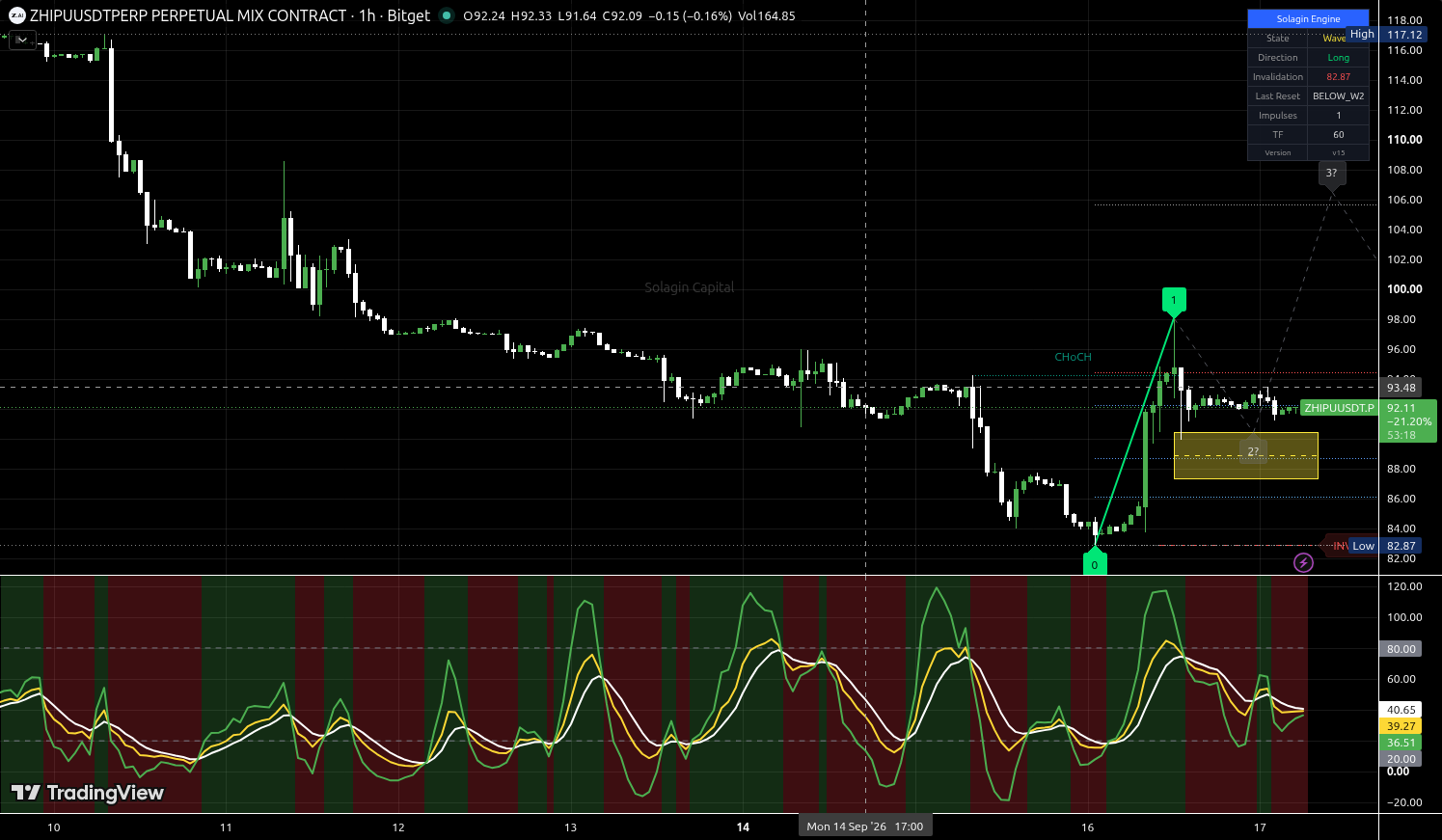Screen dimensions: 1442x840
Task: Click the Low 82.87 price label
Action: click(1387, 546)
